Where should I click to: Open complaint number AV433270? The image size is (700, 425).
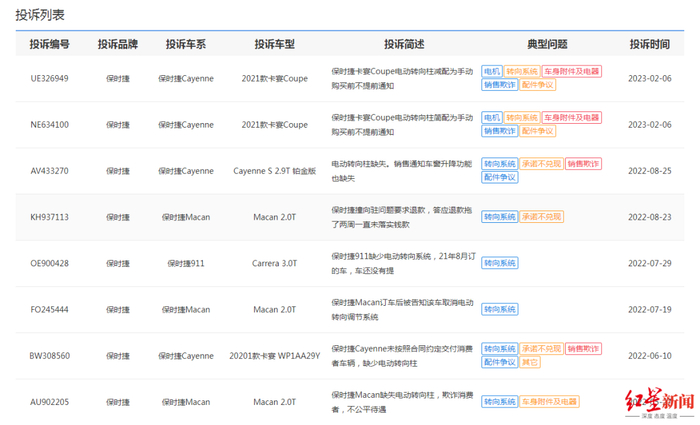point(50,171)
